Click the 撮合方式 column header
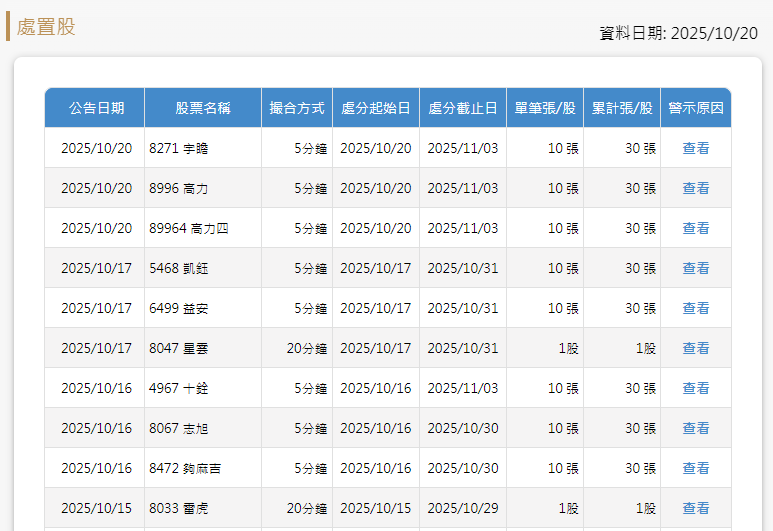Screen dimensions: 773x531 coord(297,108)
